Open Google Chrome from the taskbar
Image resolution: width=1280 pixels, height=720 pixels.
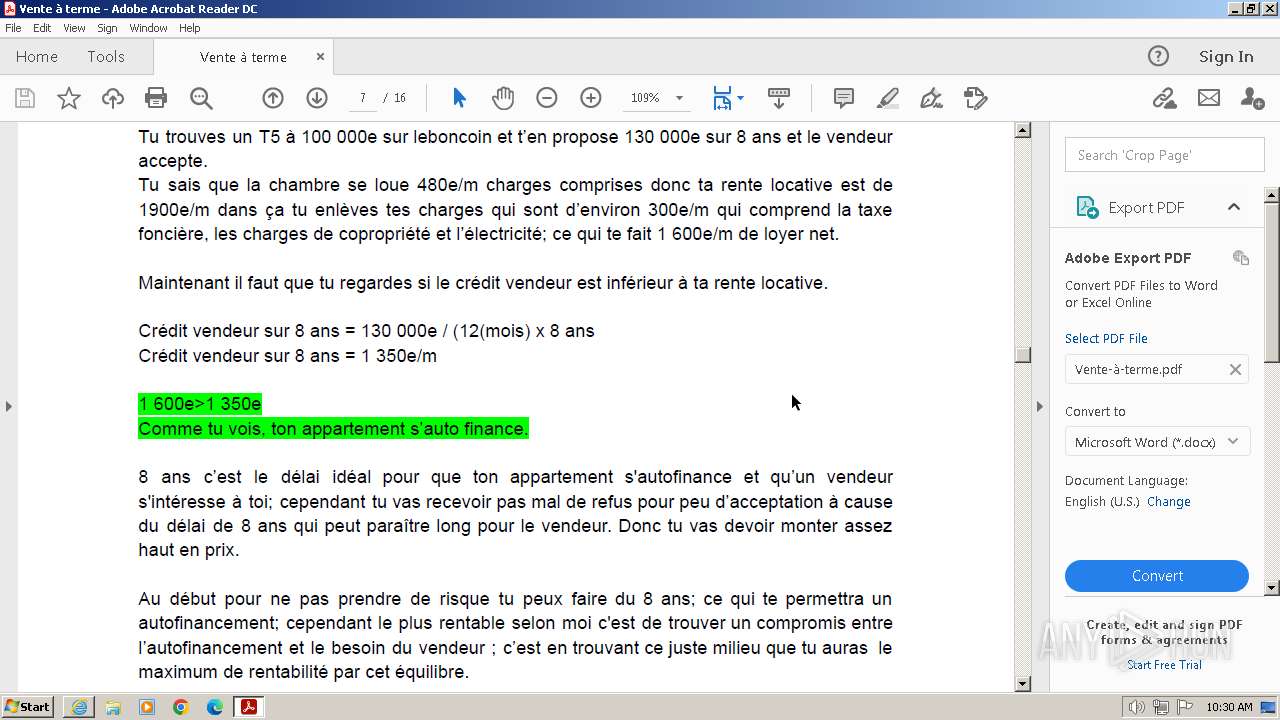tap(180, 707)
